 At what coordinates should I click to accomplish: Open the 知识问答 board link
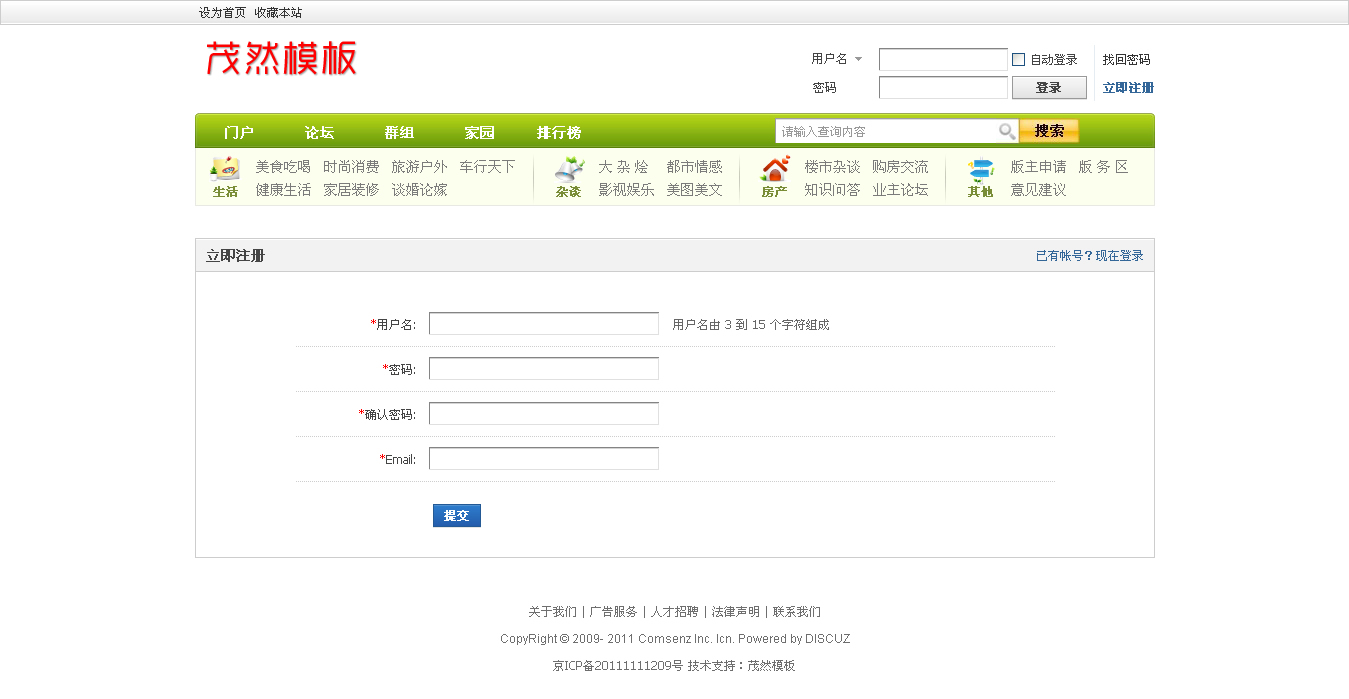coord(832,190)
